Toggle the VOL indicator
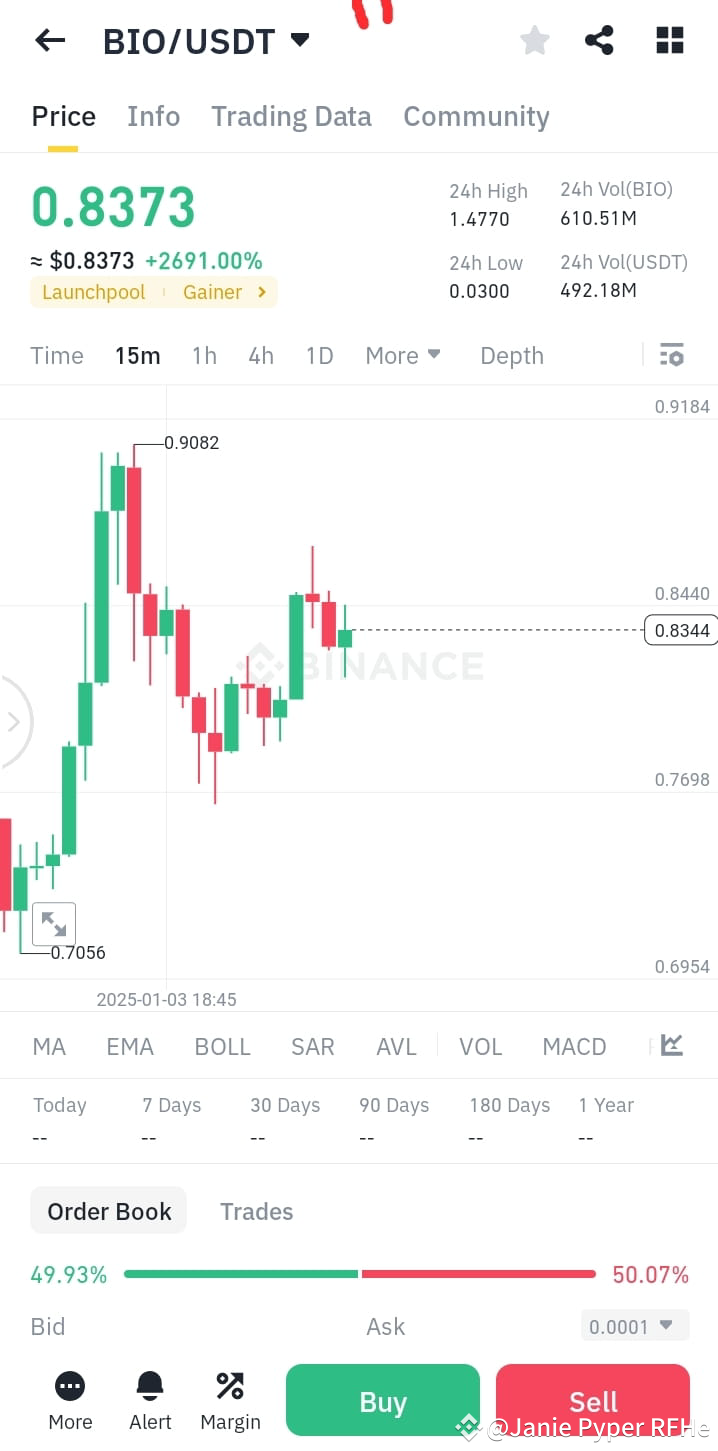 pos(480,1046)
